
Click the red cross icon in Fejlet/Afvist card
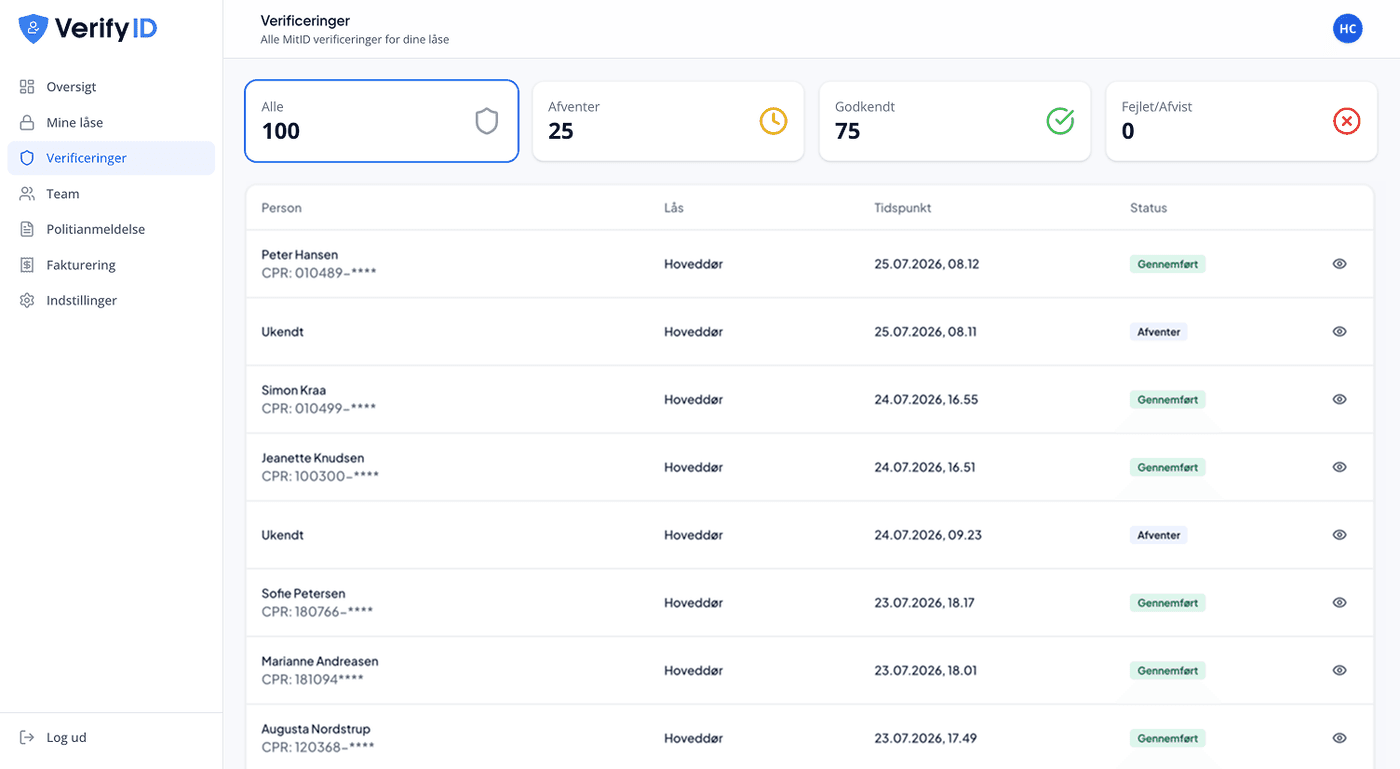click(x=1347, y=121)
